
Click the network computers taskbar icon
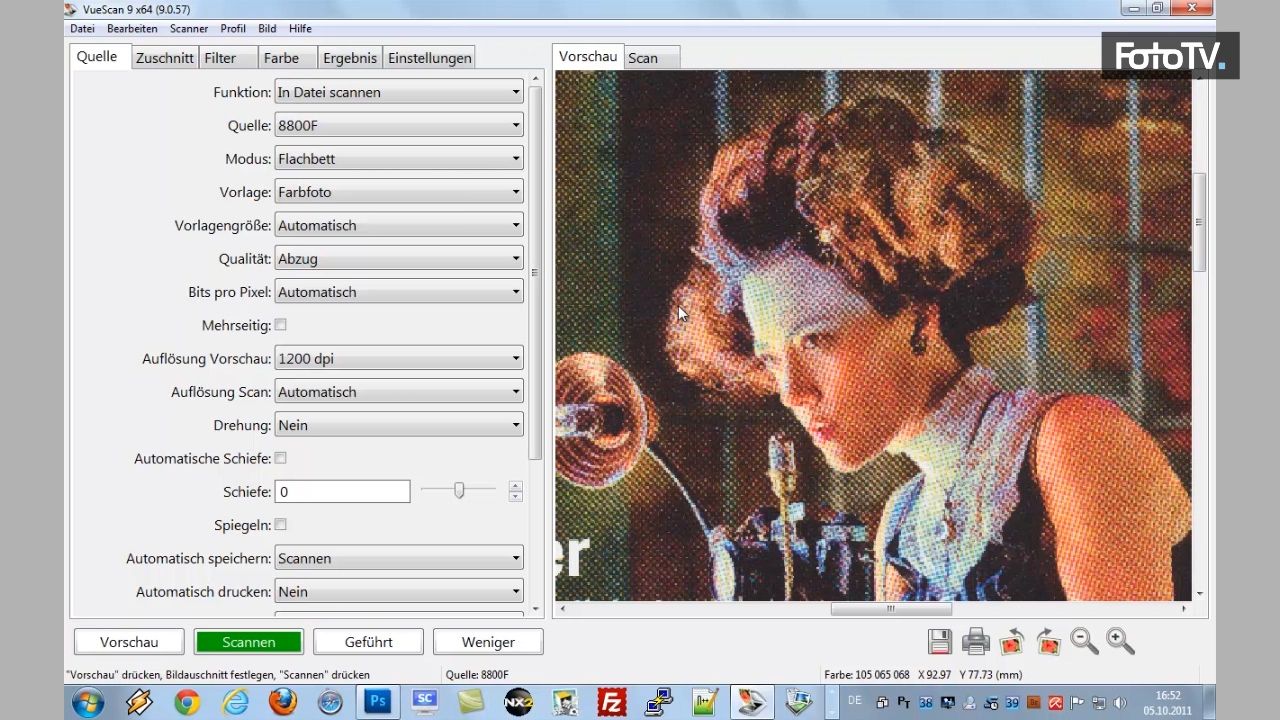coord(658,702)
